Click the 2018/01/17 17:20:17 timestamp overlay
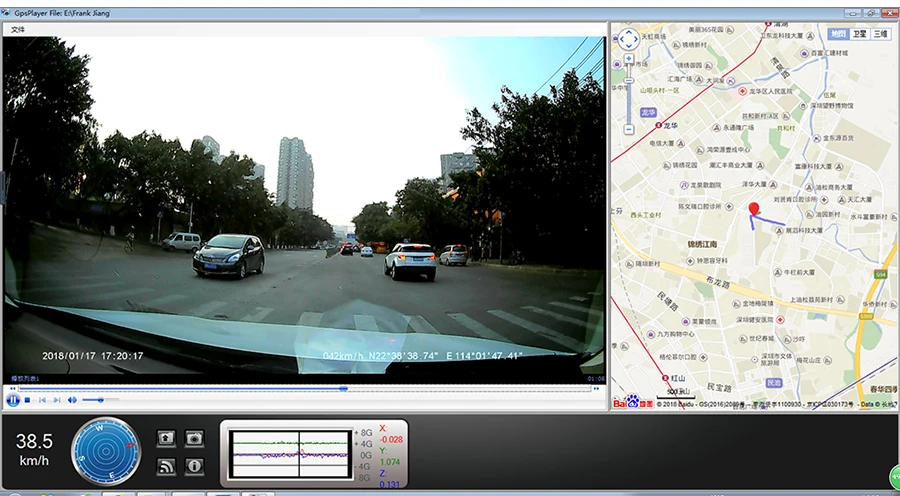Image resolution: width=900 pixels, height=496 pixels. pos(92,356)
